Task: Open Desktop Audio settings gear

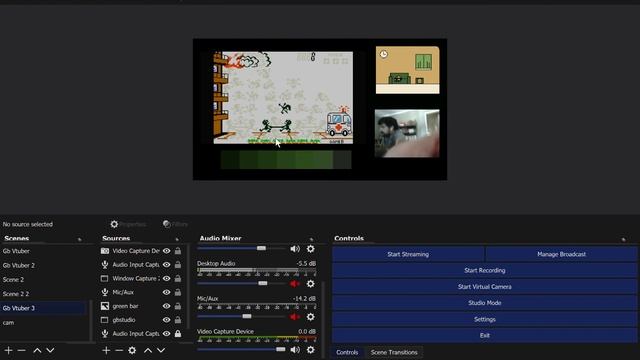Action: (x=311, y=283)
